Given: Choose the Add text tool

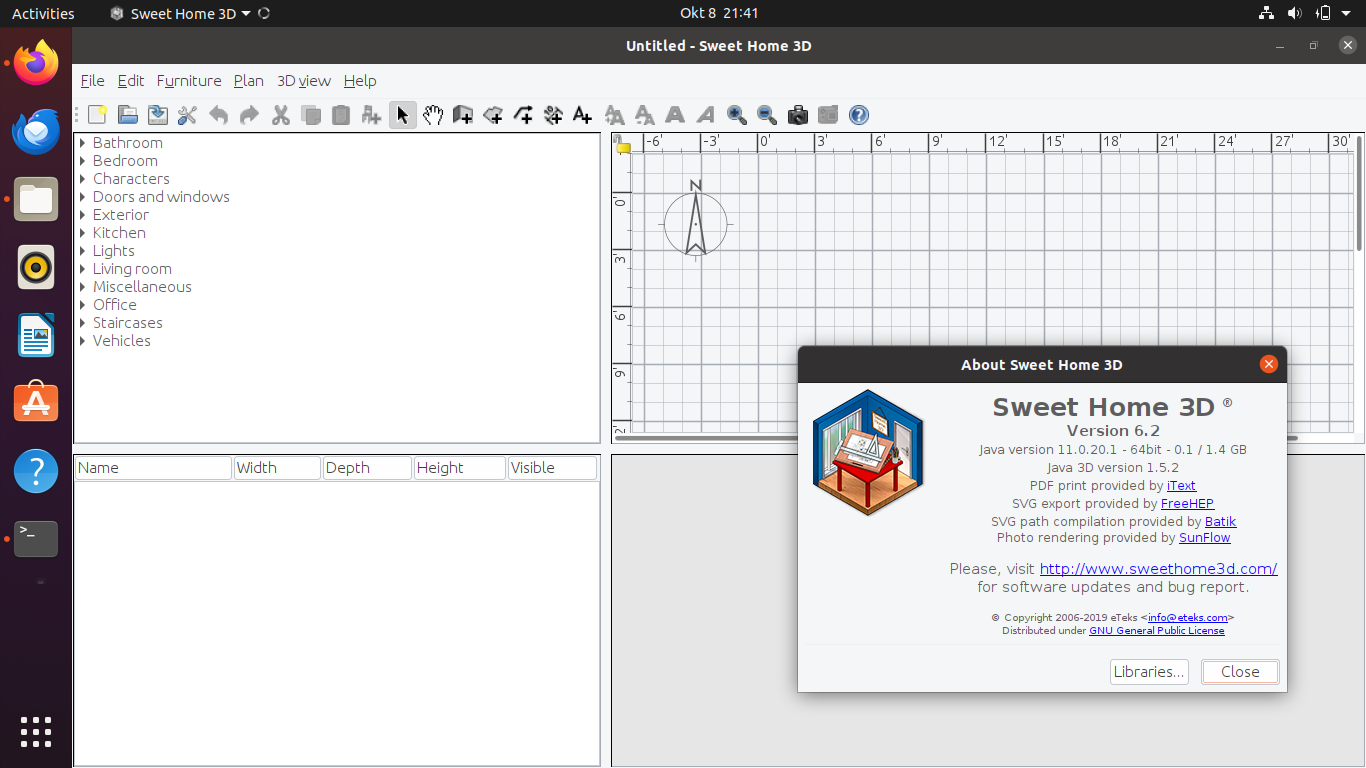Looking at the screenshot, I should [x=582, y=115].
